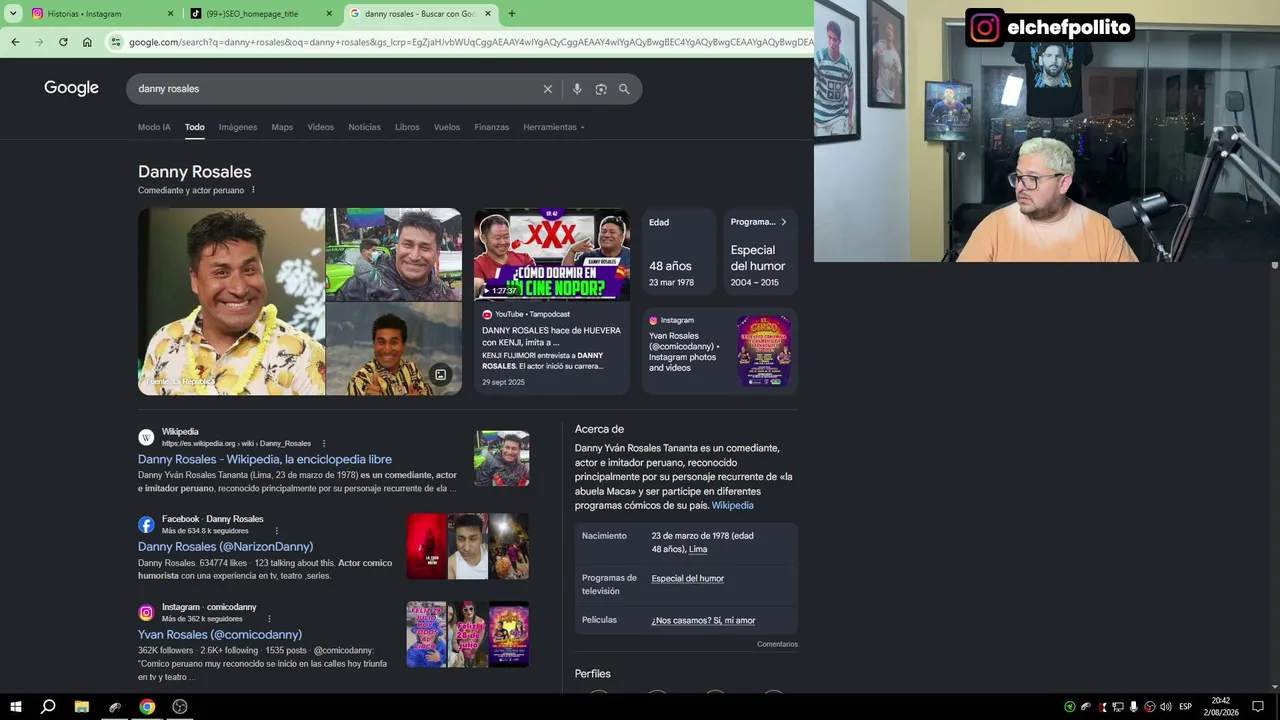Viewport: 1280px width, 720px height.
Task: Open the browser home page icon
Action: point(87,42)
